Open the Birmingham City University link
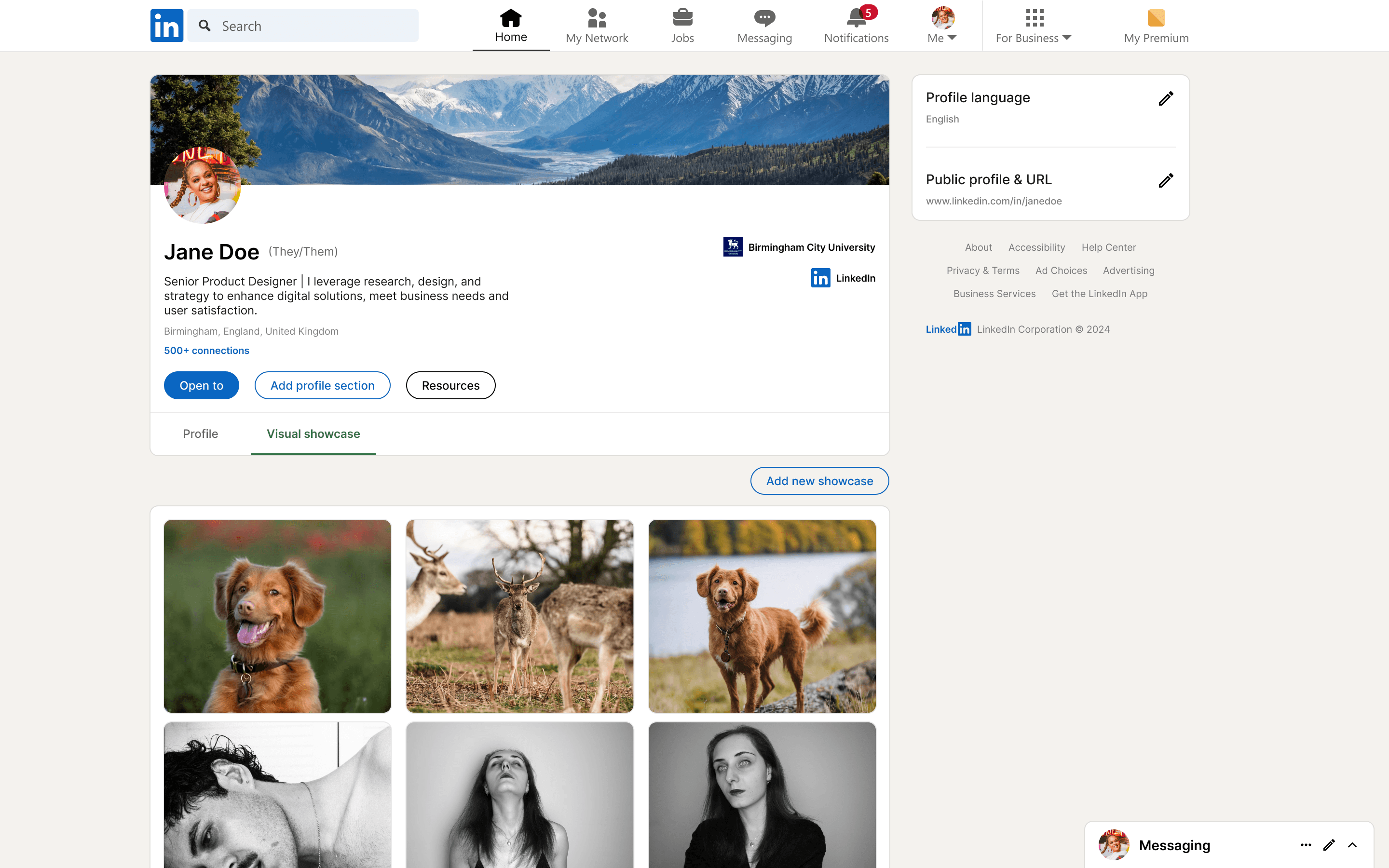1389x868 pixels. coord(811,247)
